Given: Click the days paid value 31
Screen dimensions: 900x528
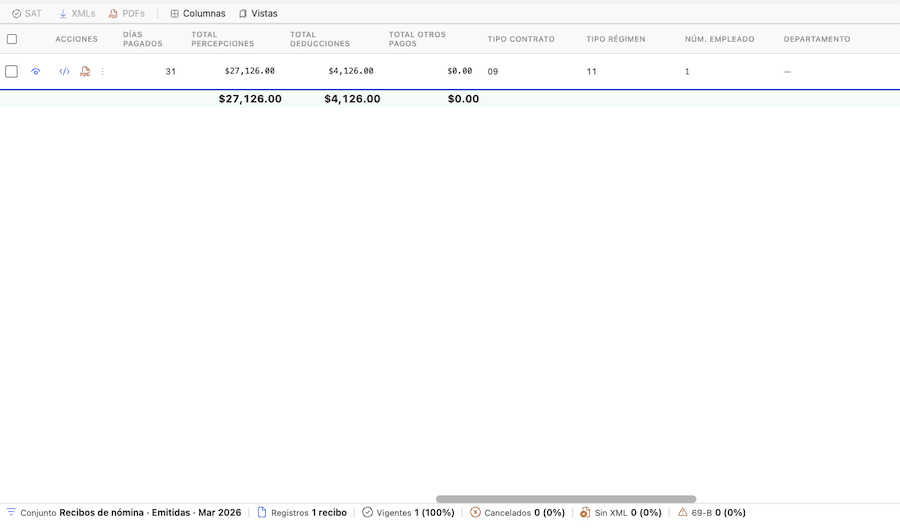Looking at the screenshot, I should tap(170, 72).
